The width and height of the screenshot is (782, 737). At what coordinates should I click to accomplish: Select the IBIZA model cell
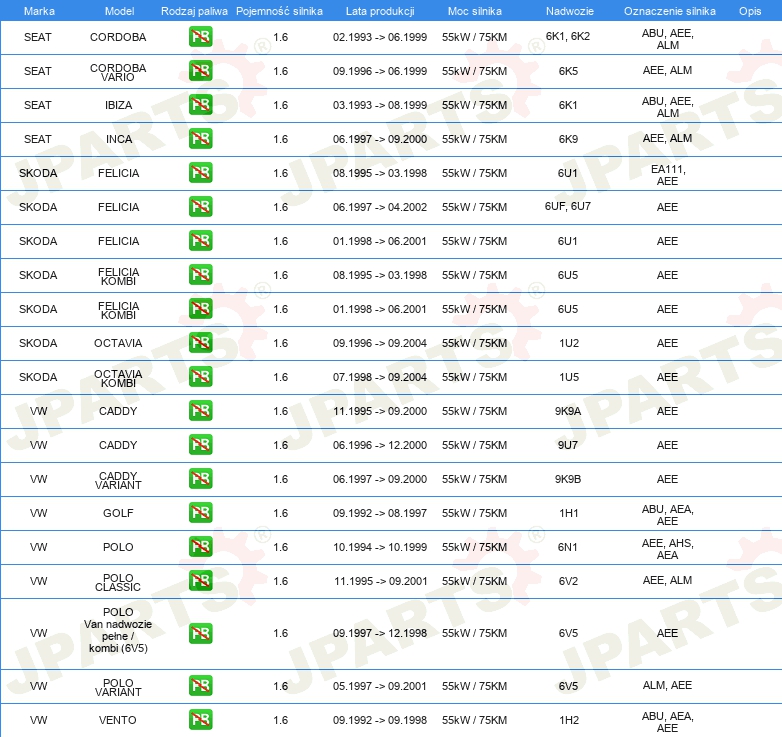(x=118, y=105)
